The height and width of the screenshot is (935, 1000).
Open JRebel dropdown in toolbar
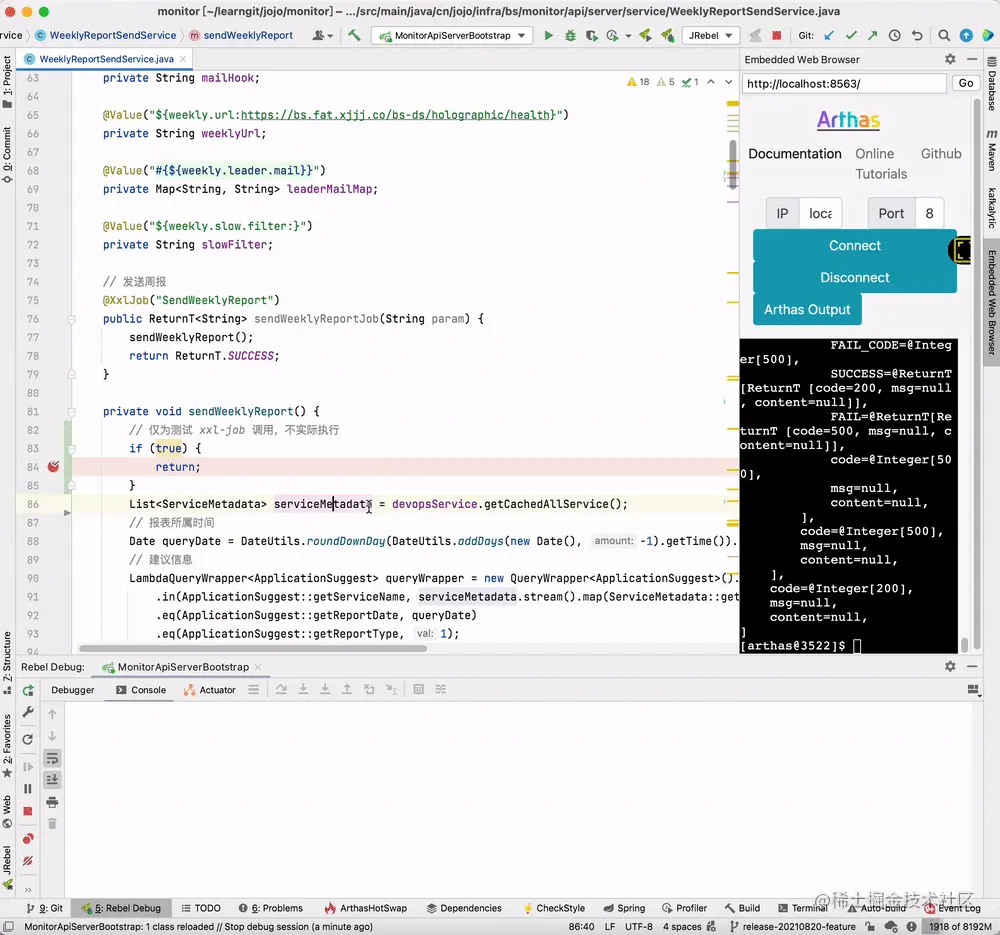pyautogui.click(x=710, y=36)
